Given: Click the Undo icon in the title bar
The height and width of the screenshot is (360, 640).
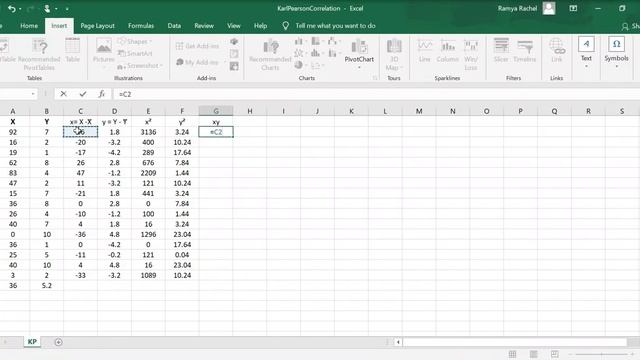Looking at the screenshot, I should pos(11,9).
